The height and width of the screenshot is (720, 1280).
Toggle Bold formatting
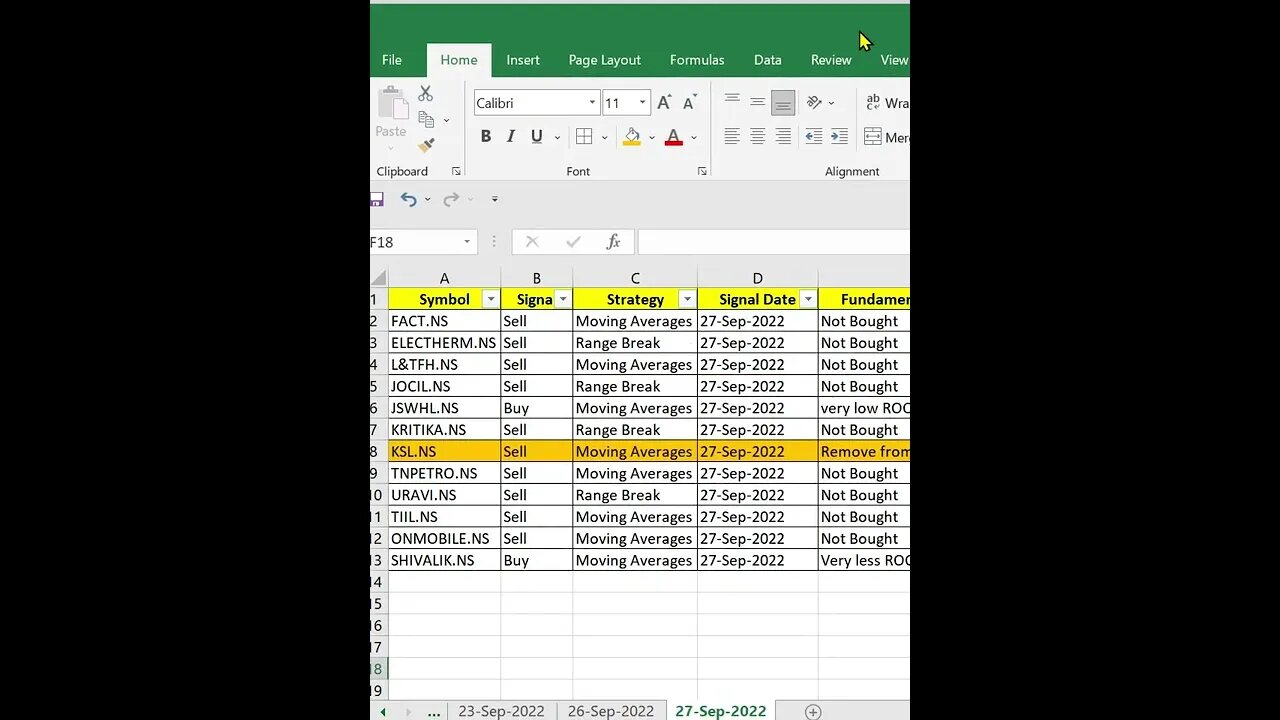coord(485,137)
